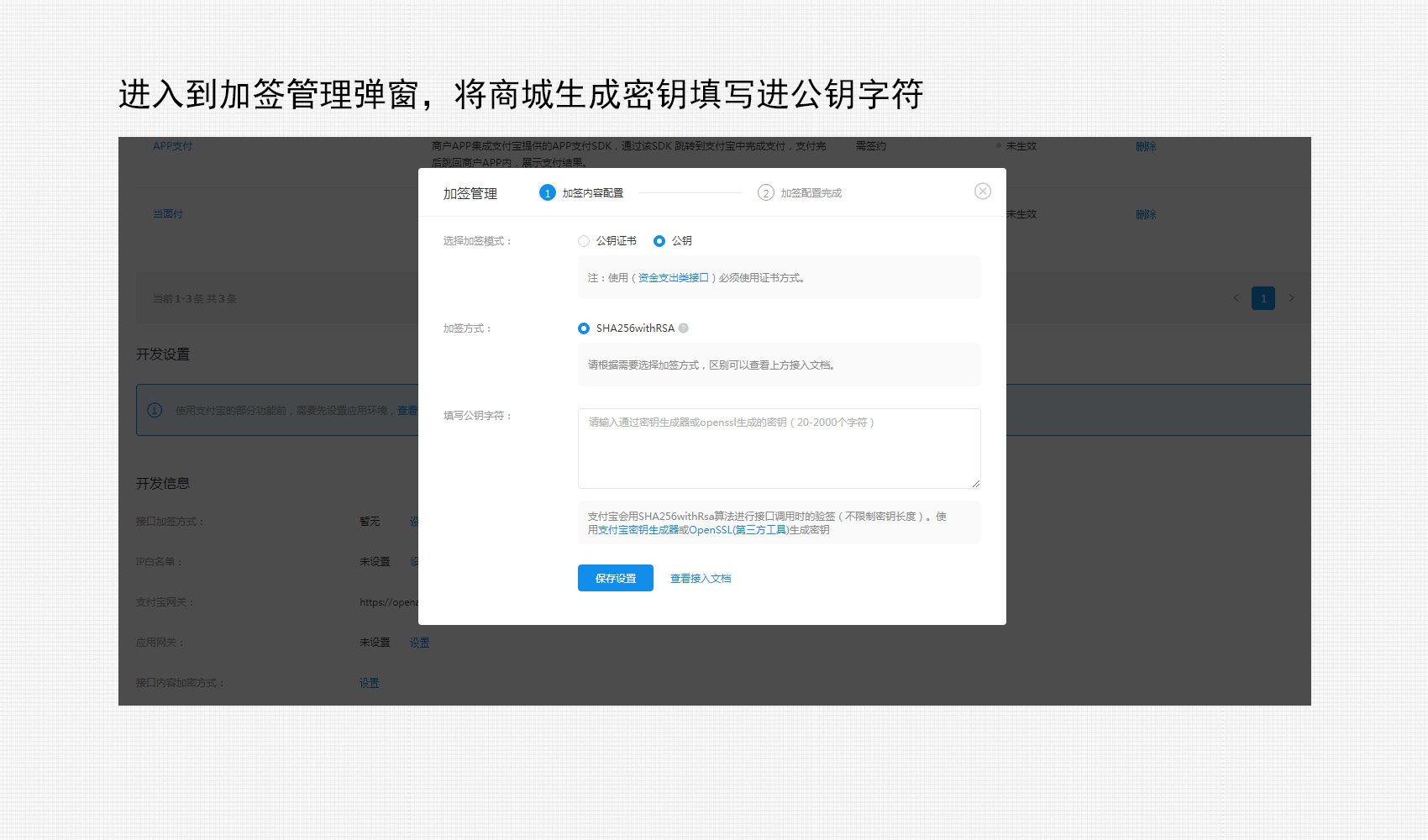Go to next page arrow in pagination

point(1291,298)
